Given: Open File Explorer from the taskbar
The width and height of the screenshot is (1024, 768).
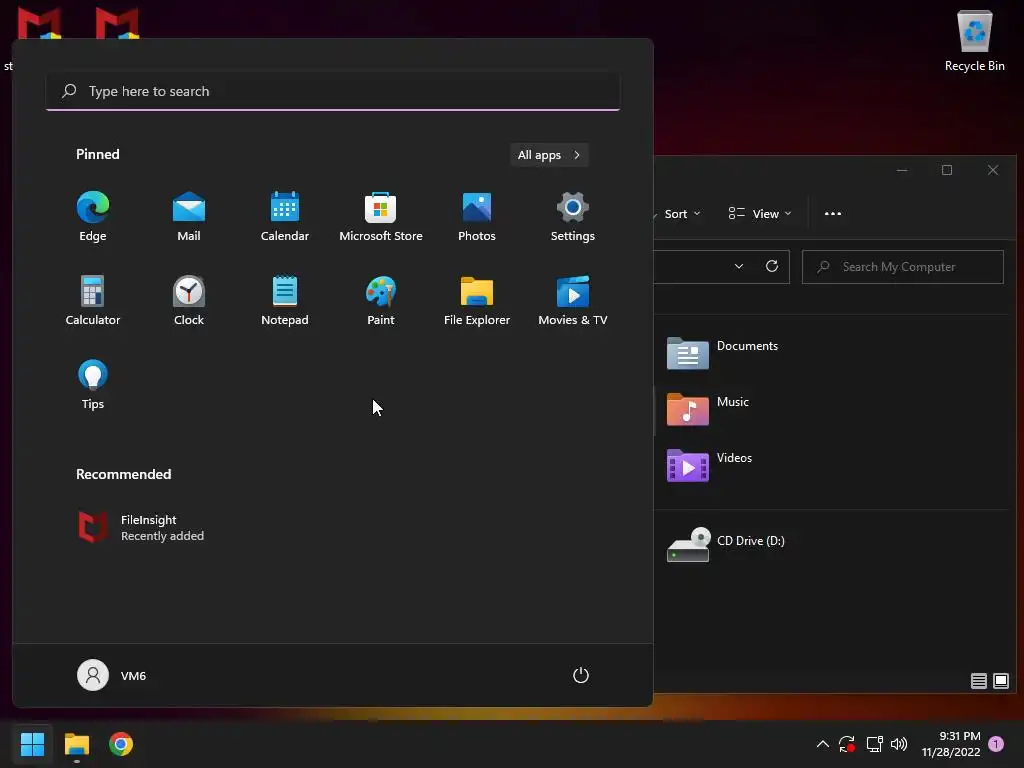Looking at the screenshot, I should click(x=76, y=744).
